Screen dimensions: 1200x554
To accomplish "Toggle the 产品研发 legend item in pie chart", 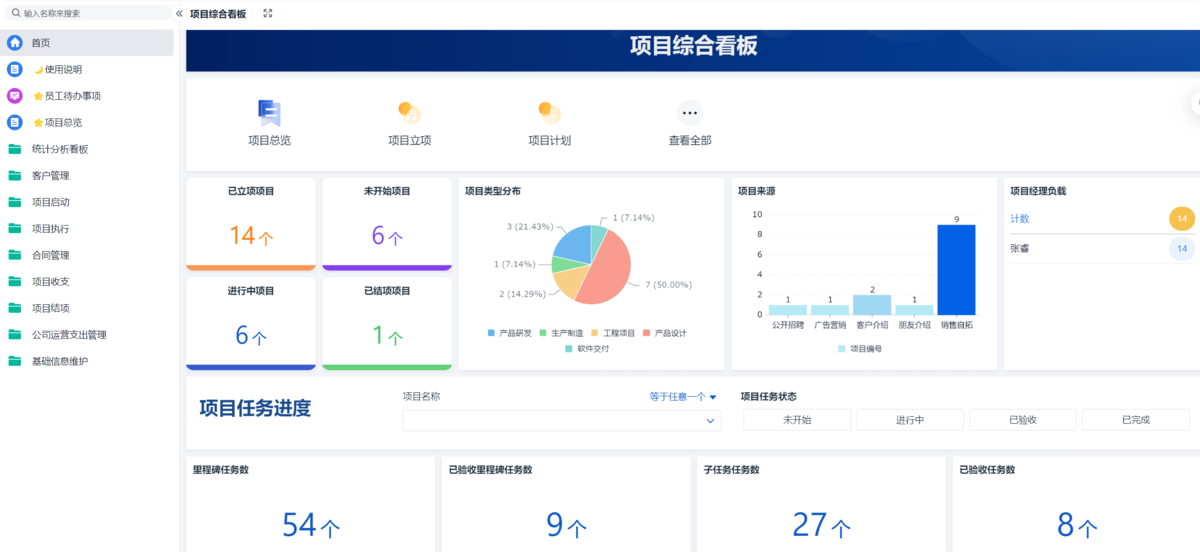I will (x=510, y=333).
